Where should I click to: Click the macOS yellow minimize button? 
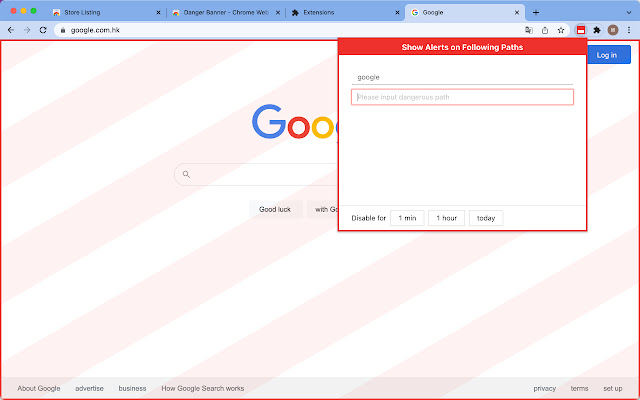tap(23, 11)
